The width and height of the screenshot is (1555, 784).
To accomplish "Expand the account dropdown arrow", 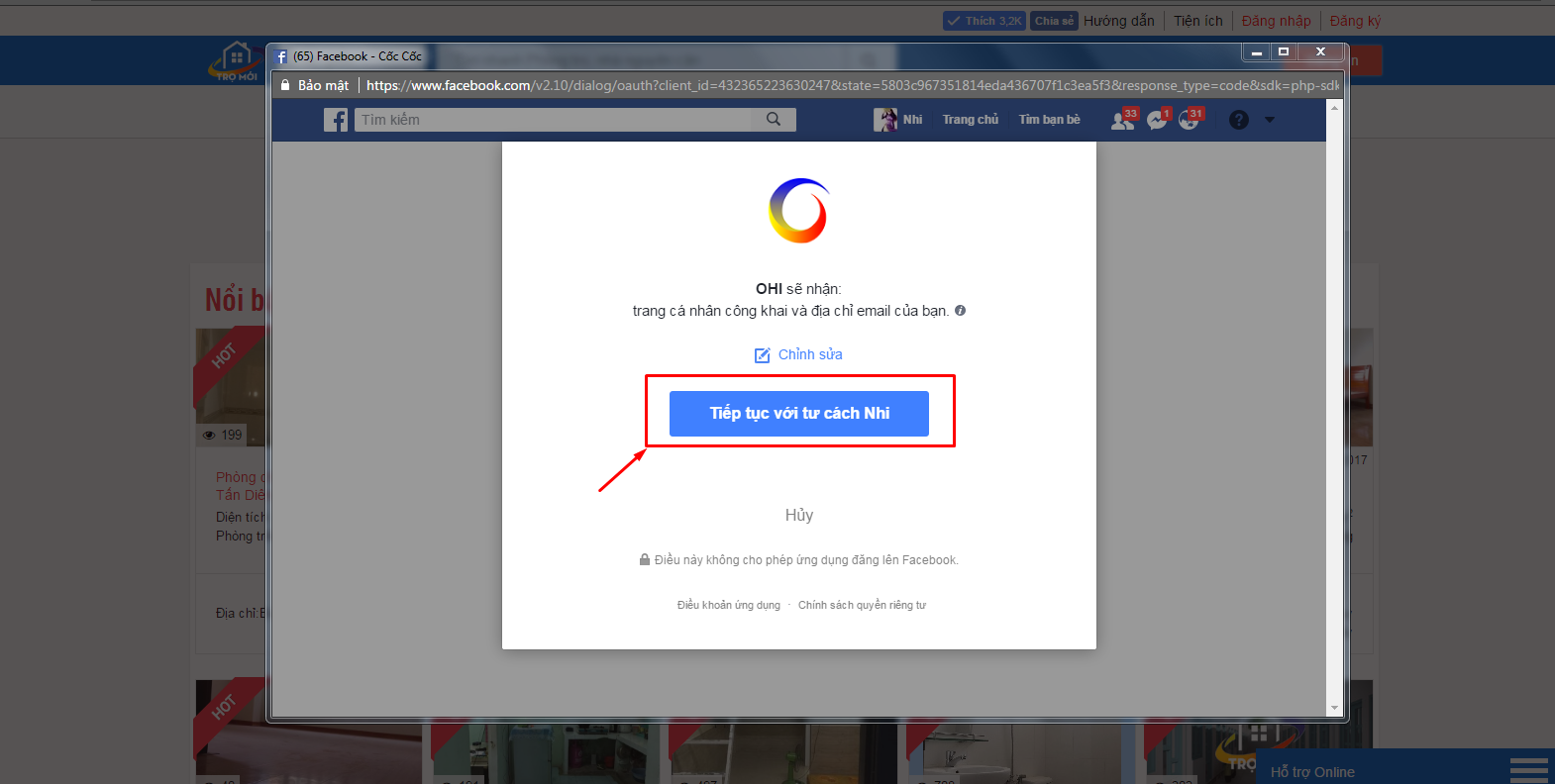I will (x=1270, y=120).
